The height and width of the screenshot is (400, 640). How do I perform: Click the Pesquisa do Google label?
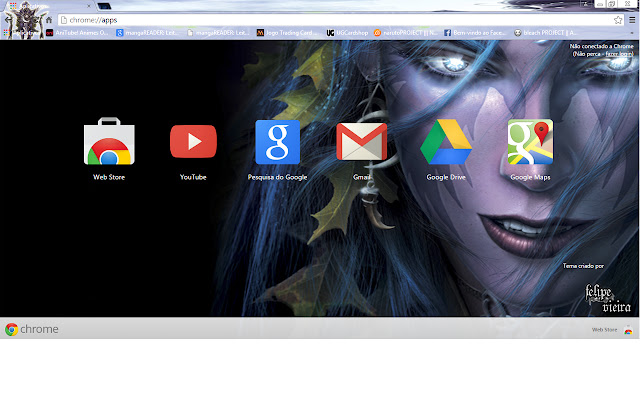click(x=278, y=177)
